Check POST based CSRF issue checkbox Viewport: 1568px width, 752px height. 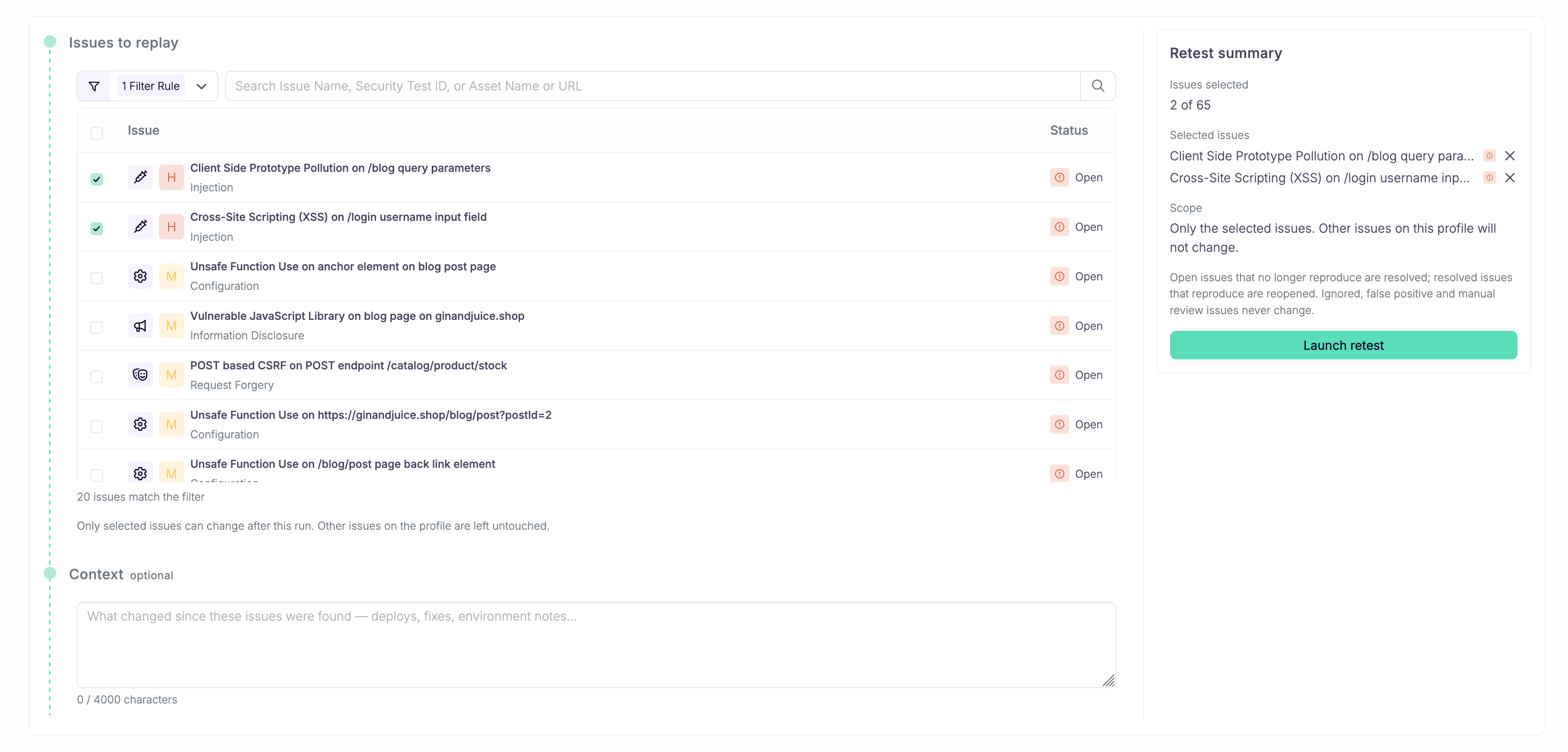pyautogui.click(x=96, y=376)
